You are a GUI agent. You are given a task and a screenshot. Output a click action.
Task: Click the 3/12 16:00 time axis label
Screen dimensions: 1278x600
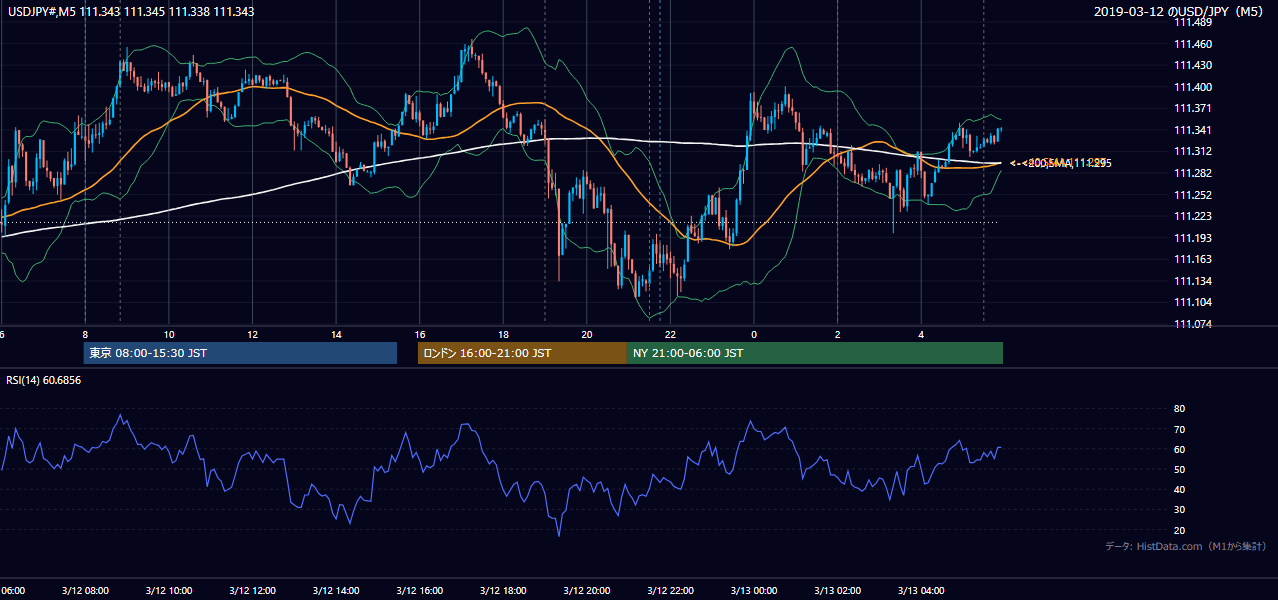pos(419,591)
